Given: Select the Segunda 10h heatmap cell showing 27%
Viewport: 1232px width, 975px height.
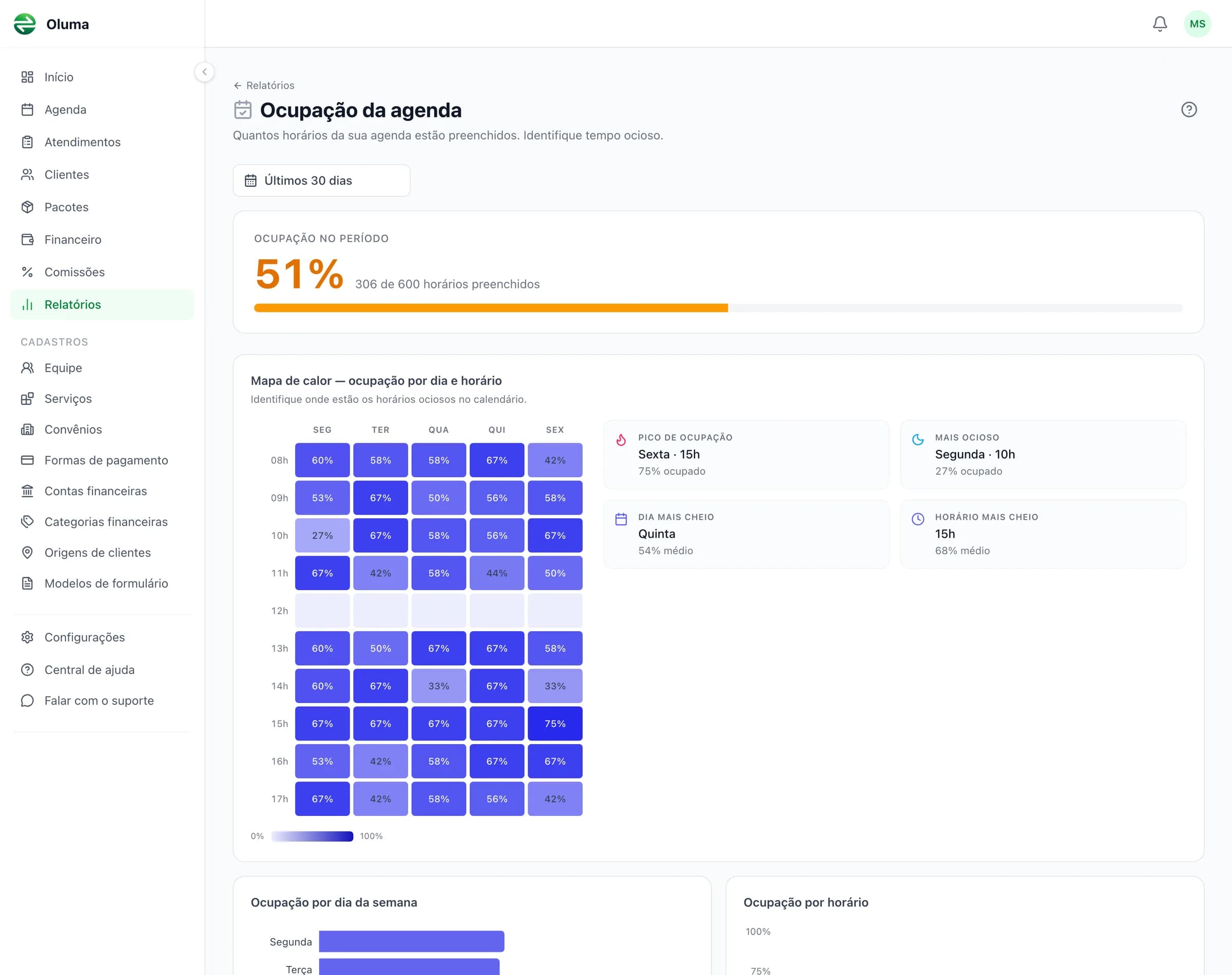Looking at the screenshot, I should coord(322,535).
